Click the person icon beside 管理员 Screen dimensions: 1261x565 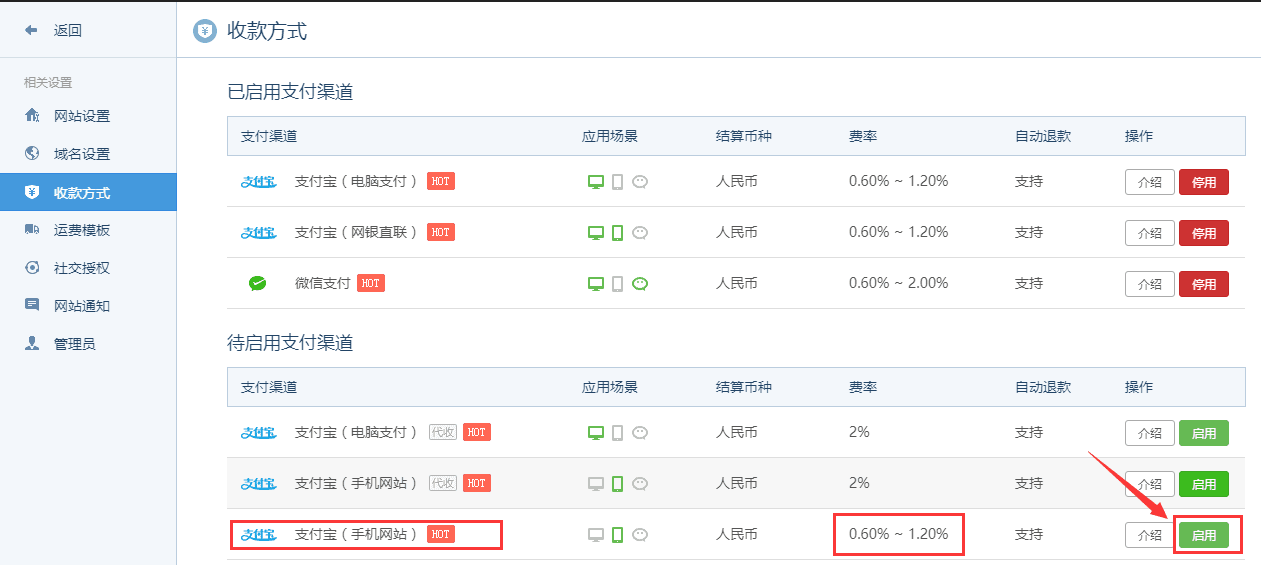[32, 343]
